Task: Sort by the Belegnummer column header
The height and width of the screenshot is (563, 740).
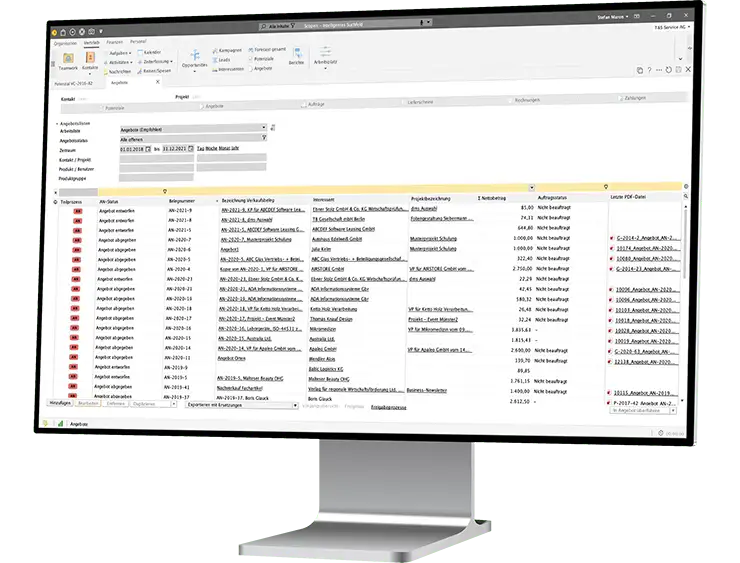Action: click(181, 201)
